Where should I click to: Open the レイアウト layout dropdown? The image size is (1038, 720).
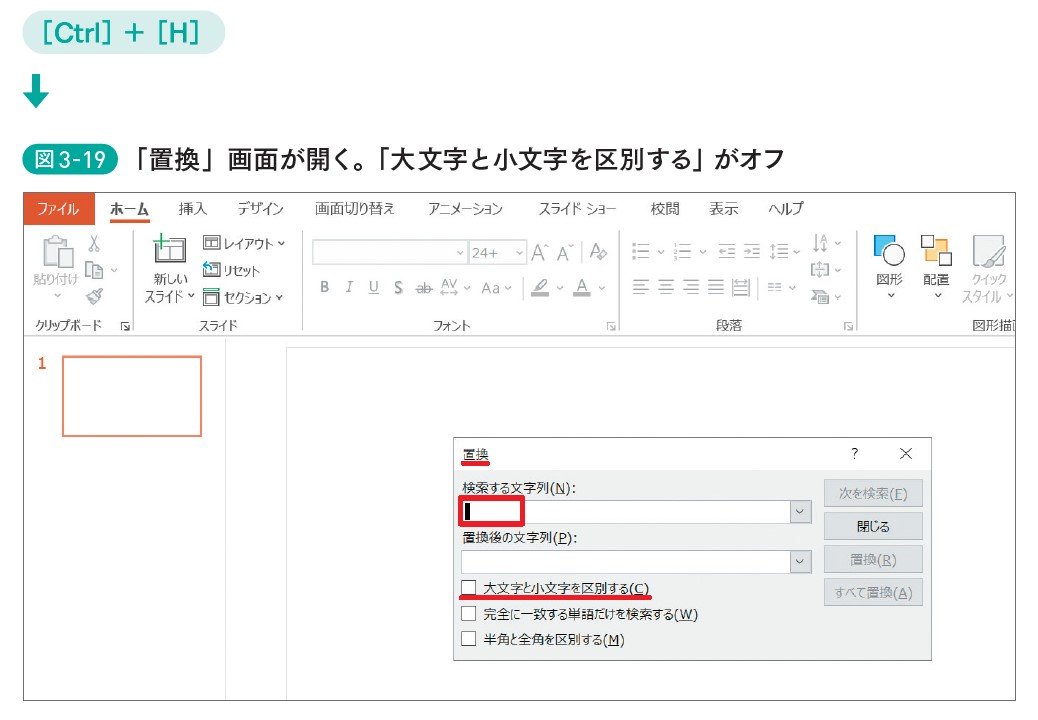click(244, 243)
